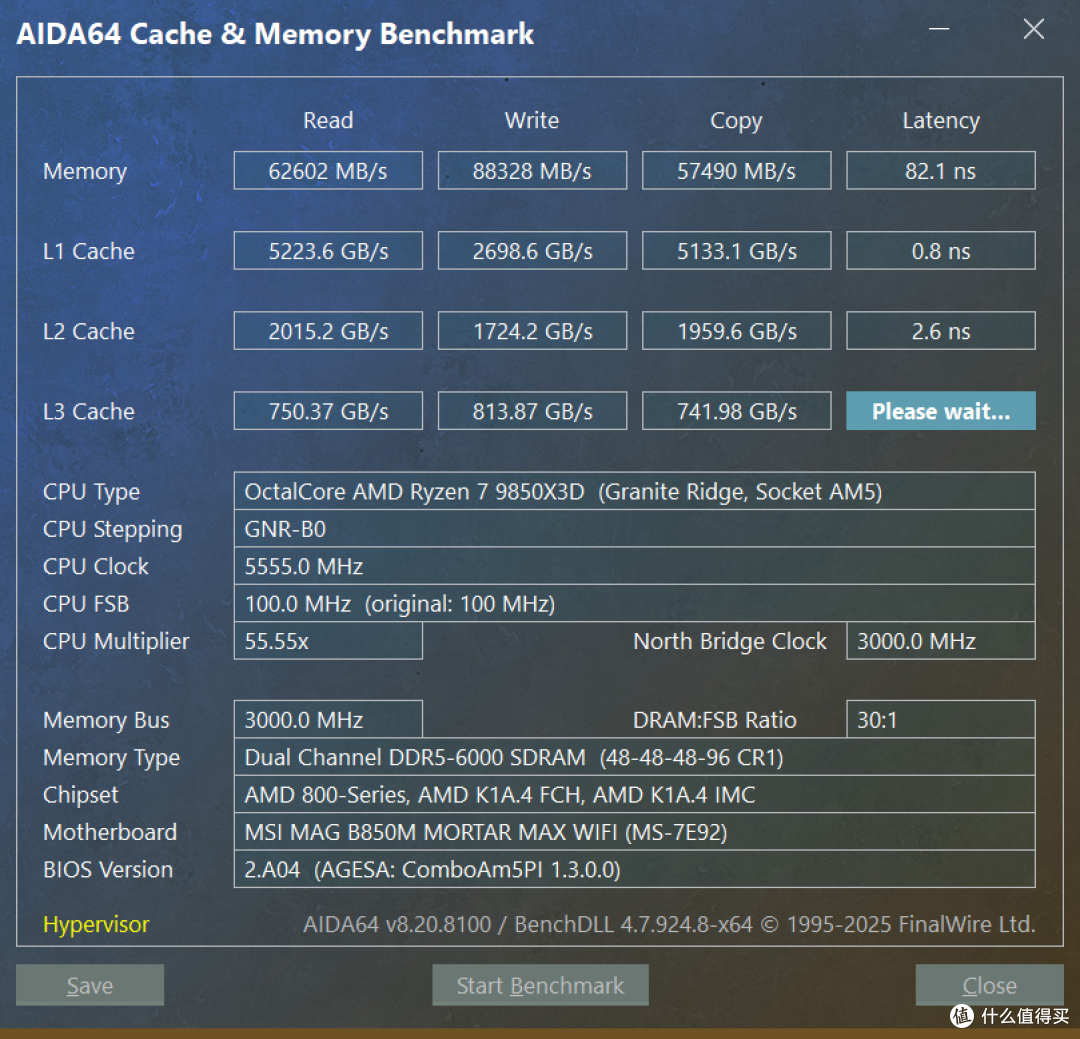Click the Memory Type label
This screenshot has height=1039, width=1080.
111,758
